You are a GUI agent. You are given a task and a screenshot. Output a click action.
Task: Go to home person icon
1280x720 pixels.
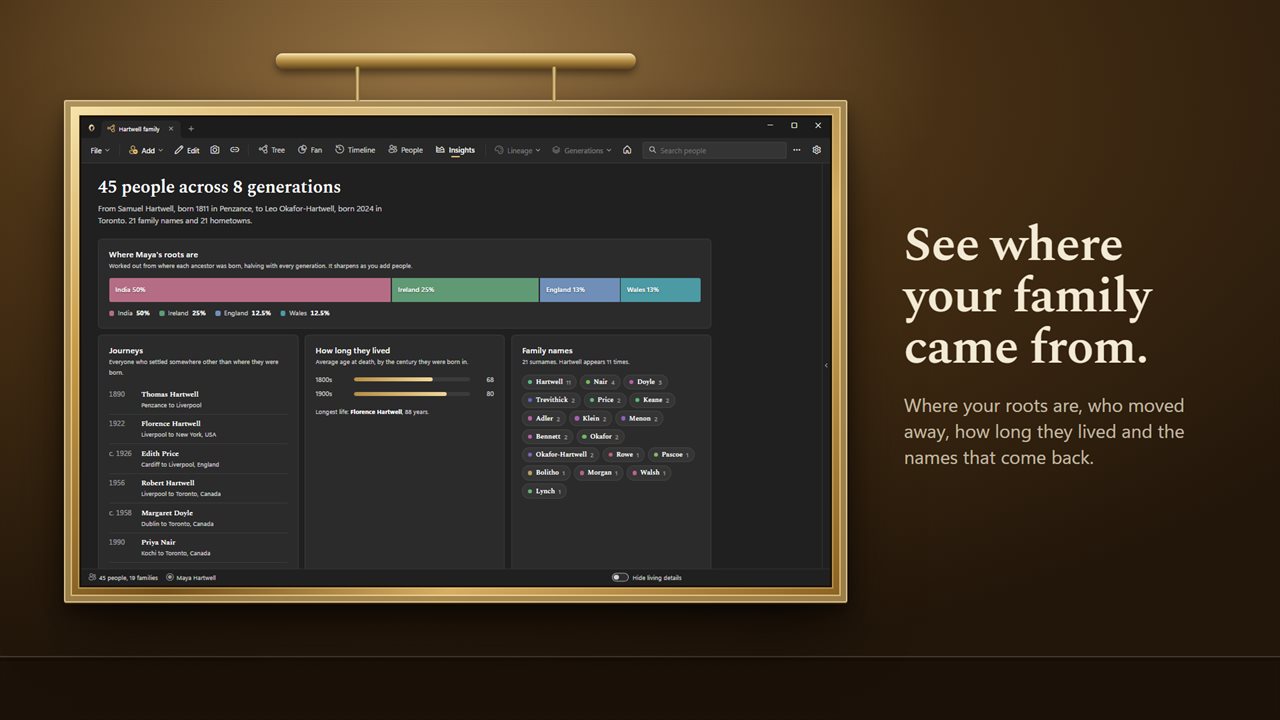click(x=627, y=150)
